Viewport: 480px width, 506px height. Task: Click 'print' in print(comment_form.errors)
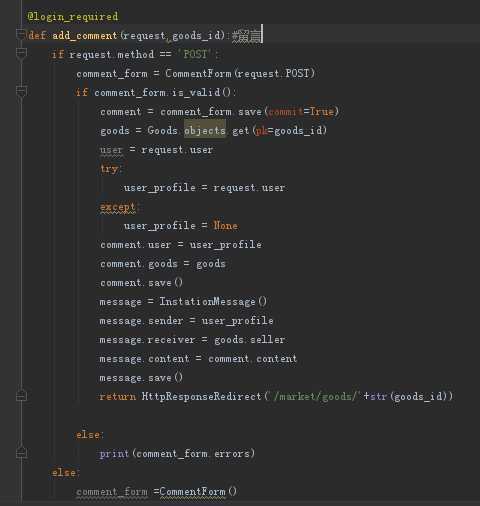pyautogui.click(x=114, y=454)
